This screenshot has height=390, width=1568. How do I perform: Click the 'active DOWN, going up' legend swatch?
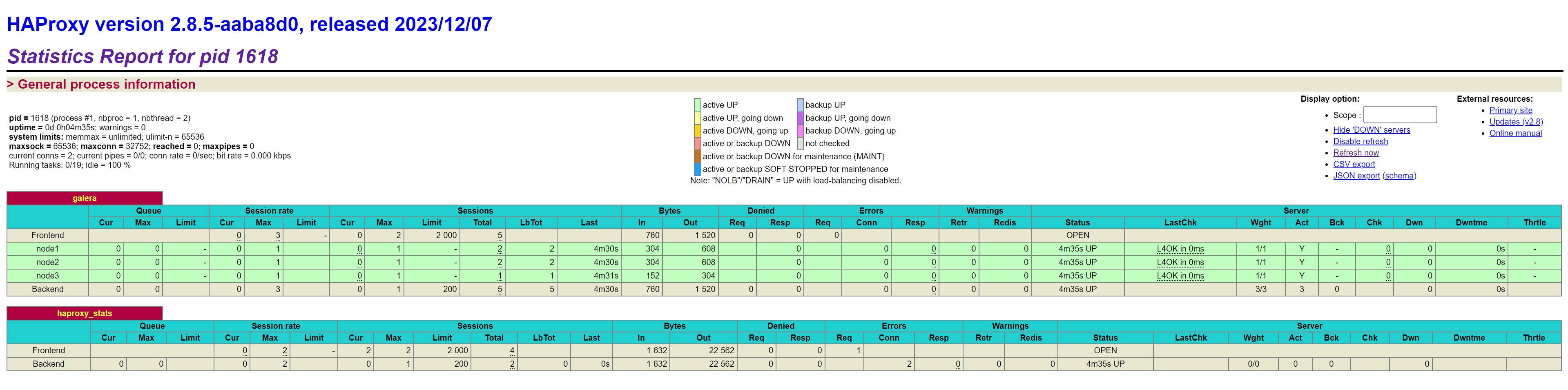698,131
